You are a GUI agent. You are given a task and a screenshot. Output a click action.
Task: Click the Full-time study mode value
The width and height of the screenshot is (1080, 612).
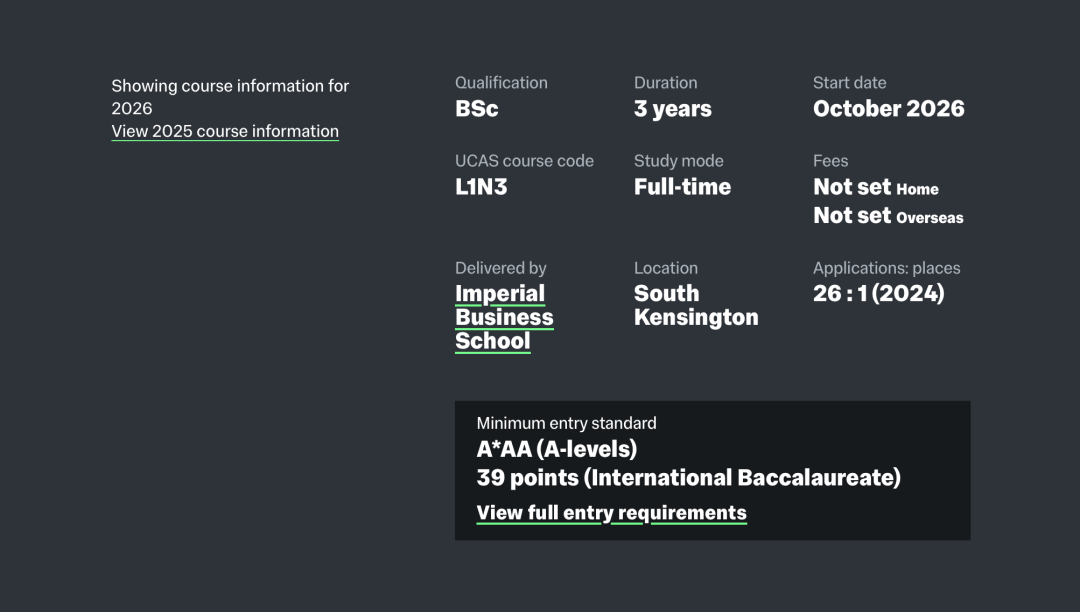[x=683, y=187]
